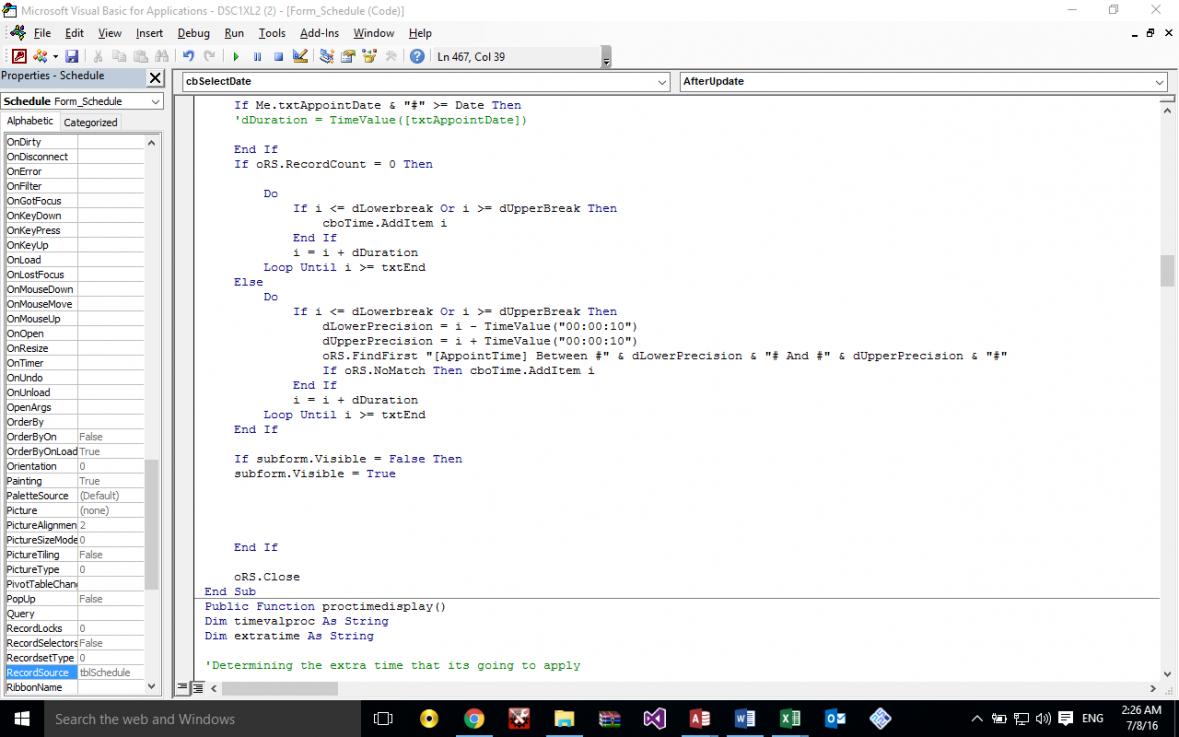Switch to the Alphabetic properties tab
Screen dimensions: 1179x737
tap(30, 121)
